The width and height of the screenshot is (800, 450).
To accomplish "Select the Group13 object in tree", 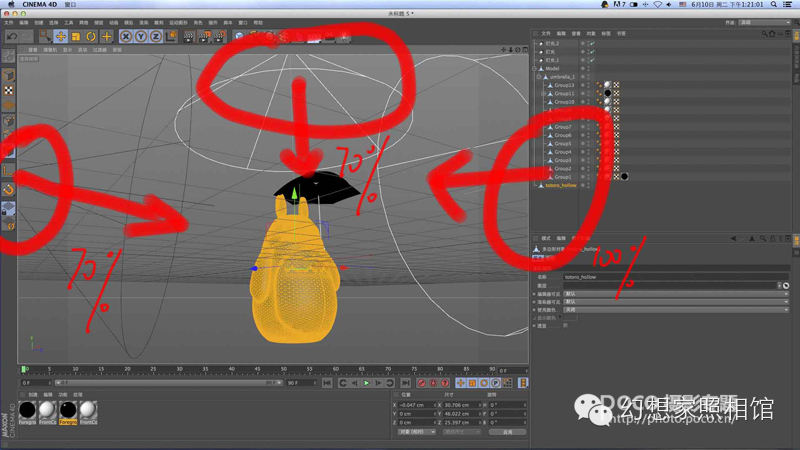I will click(564, 85).
